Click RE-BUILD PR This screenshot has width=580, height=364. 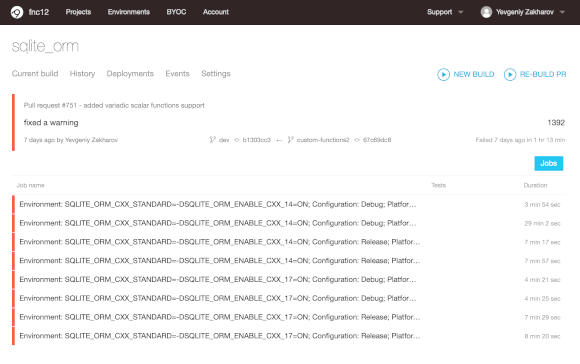click(535, 74)
